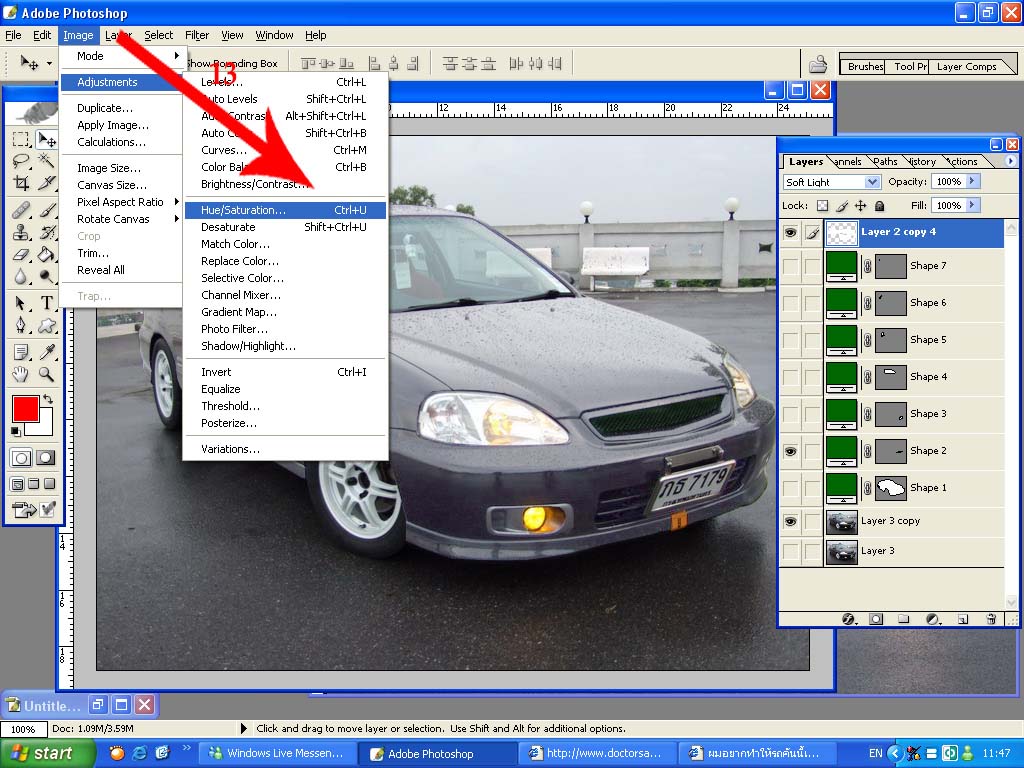Screen dimensions: 1024x768
Task: Switch to the Paths tab
Action: pos(885,161)
